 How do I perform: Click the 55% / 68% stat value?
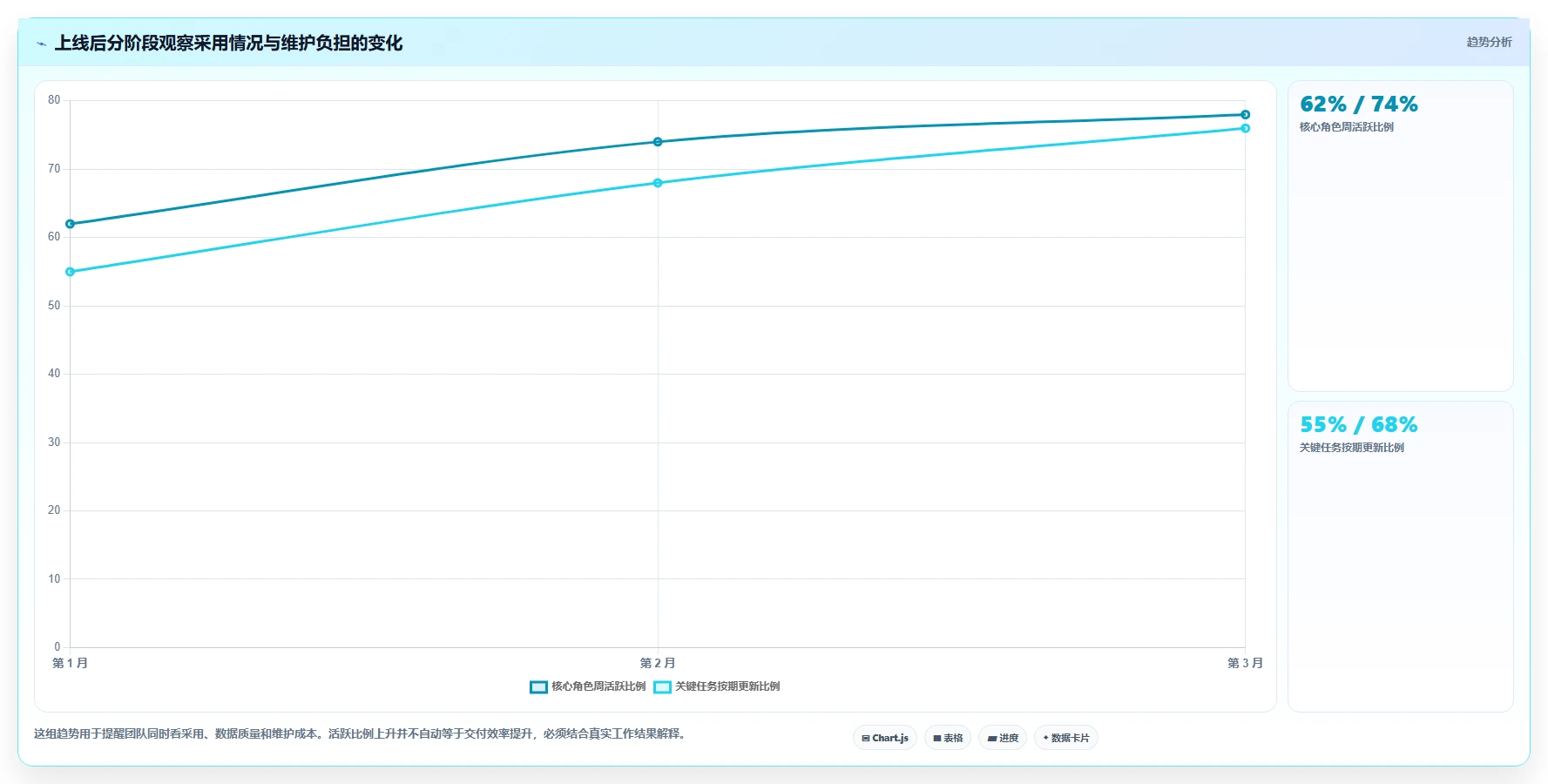point(1359,425)
